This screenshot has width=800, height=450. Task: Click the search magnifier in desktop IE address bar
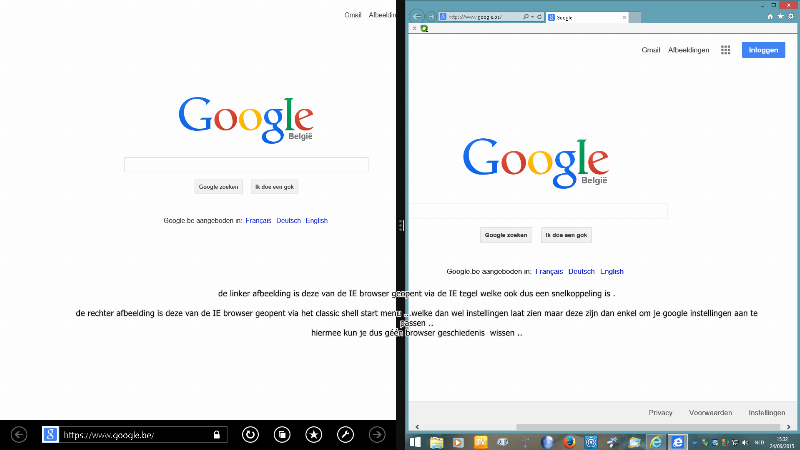point(526,17)
